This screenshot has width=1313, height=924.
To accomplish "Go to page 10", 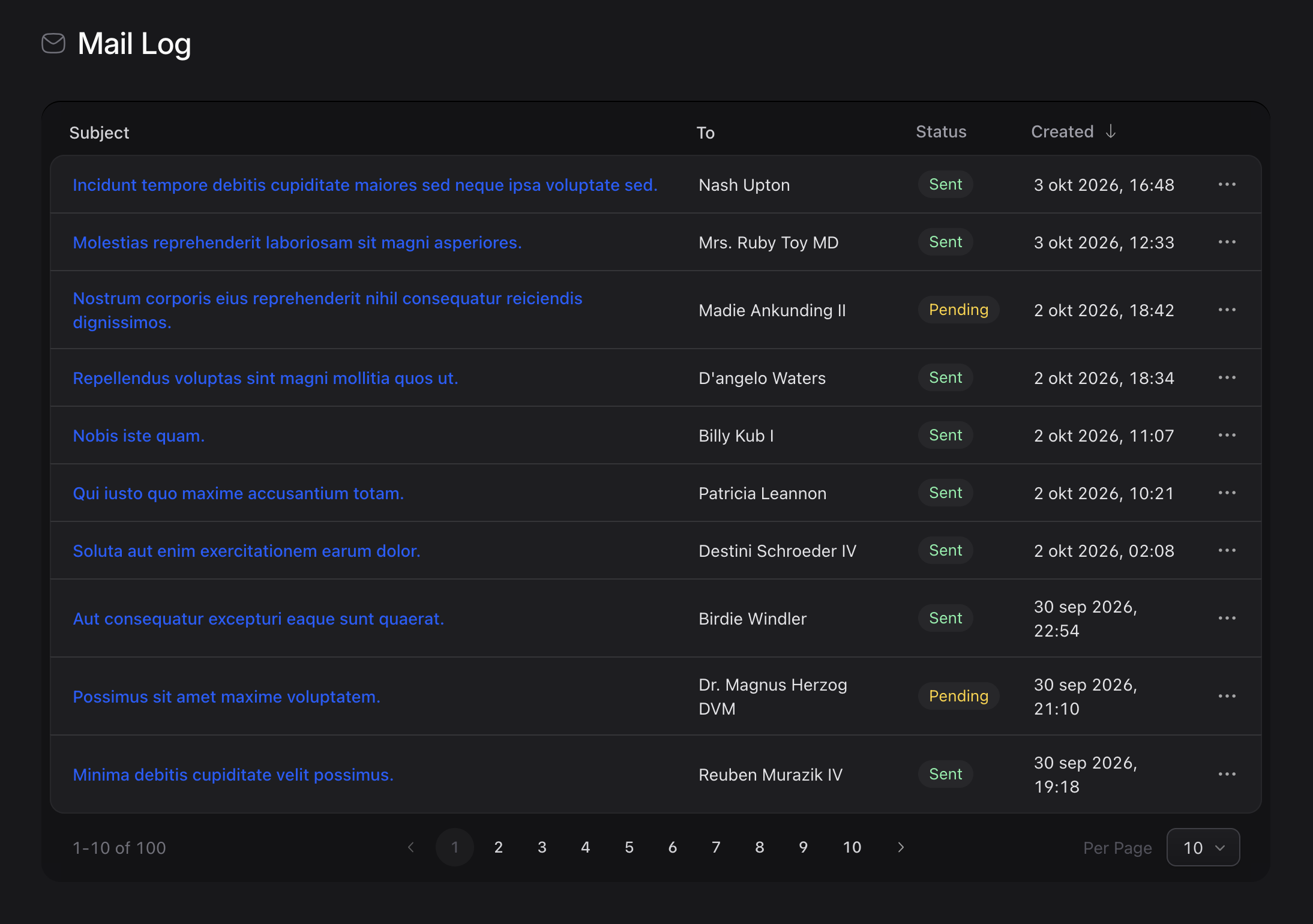I will tap(852, 847).
